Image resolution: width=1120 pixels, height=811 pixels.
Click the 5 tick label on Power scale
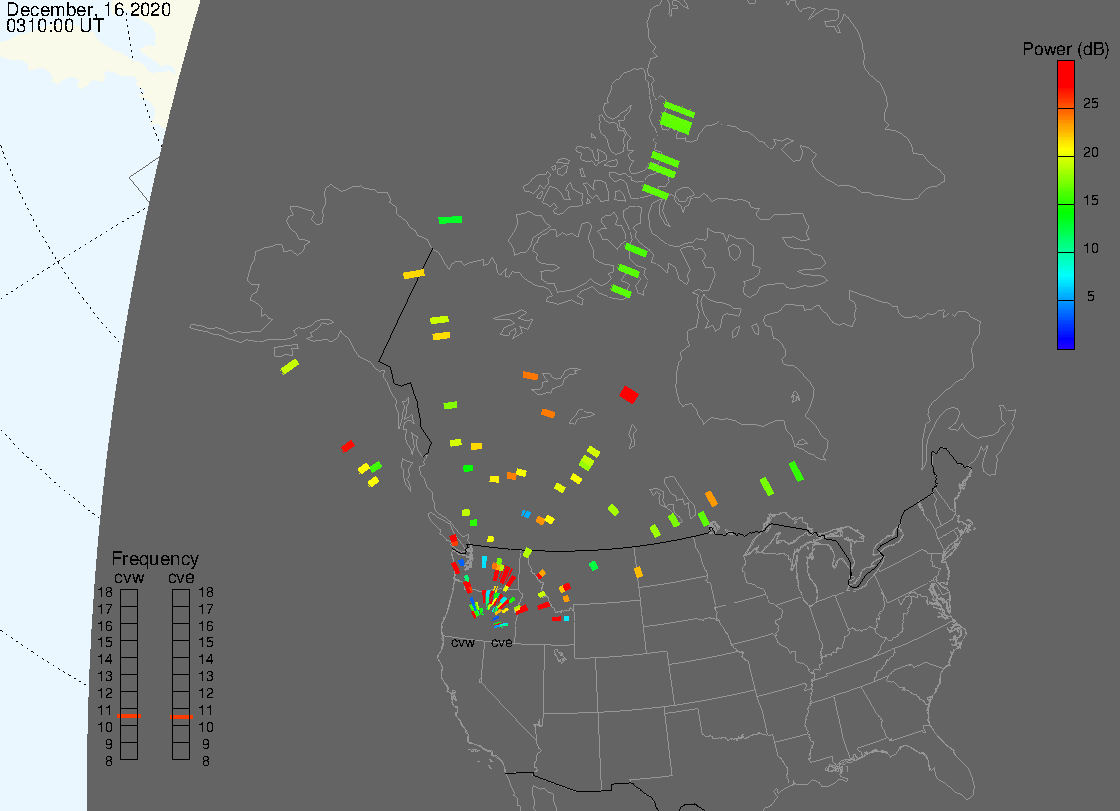coord(1090,296)
